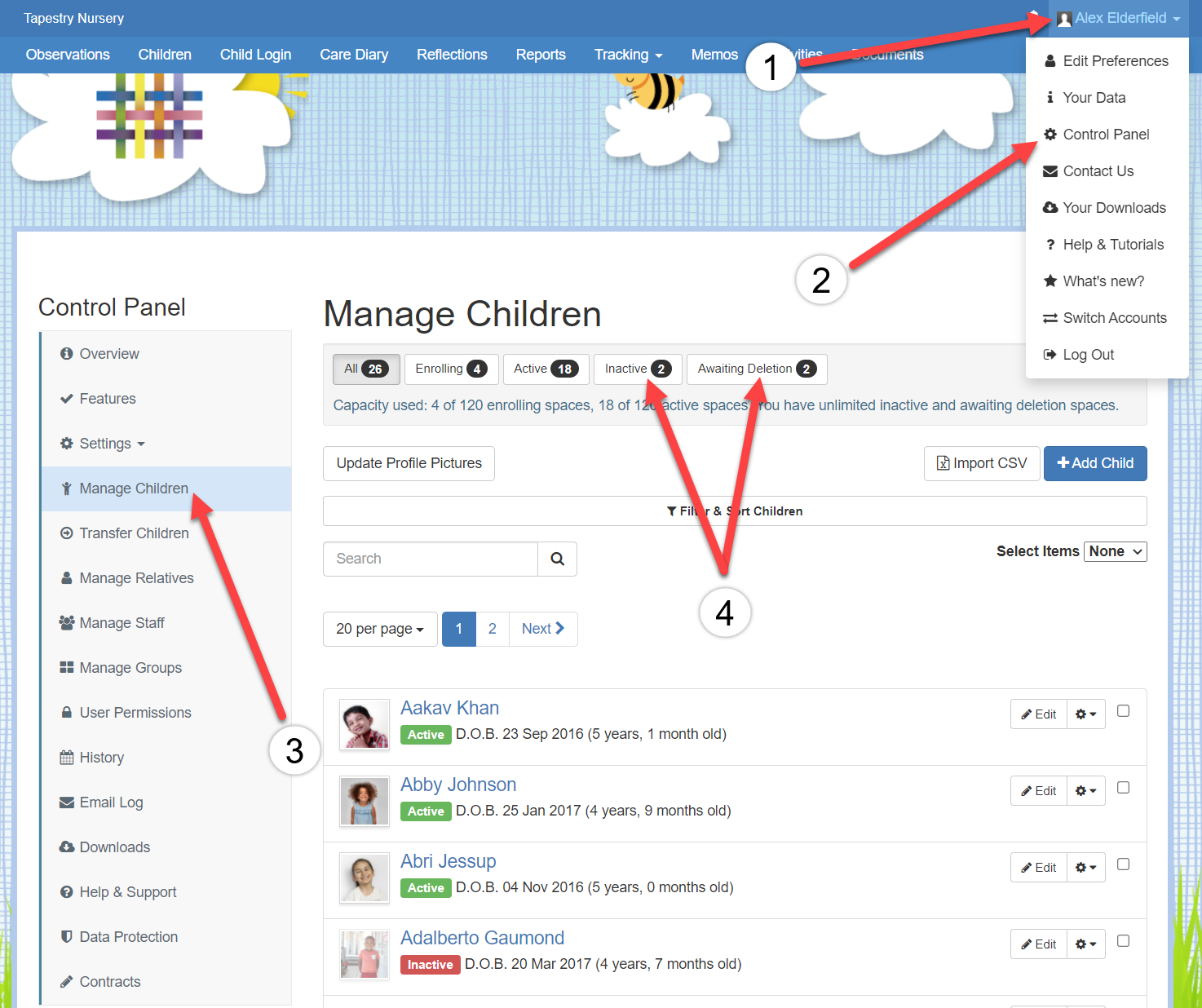Go to page 2 of results
The width and height of the screenshot is (1202, 1008).
tap(493, 629)
